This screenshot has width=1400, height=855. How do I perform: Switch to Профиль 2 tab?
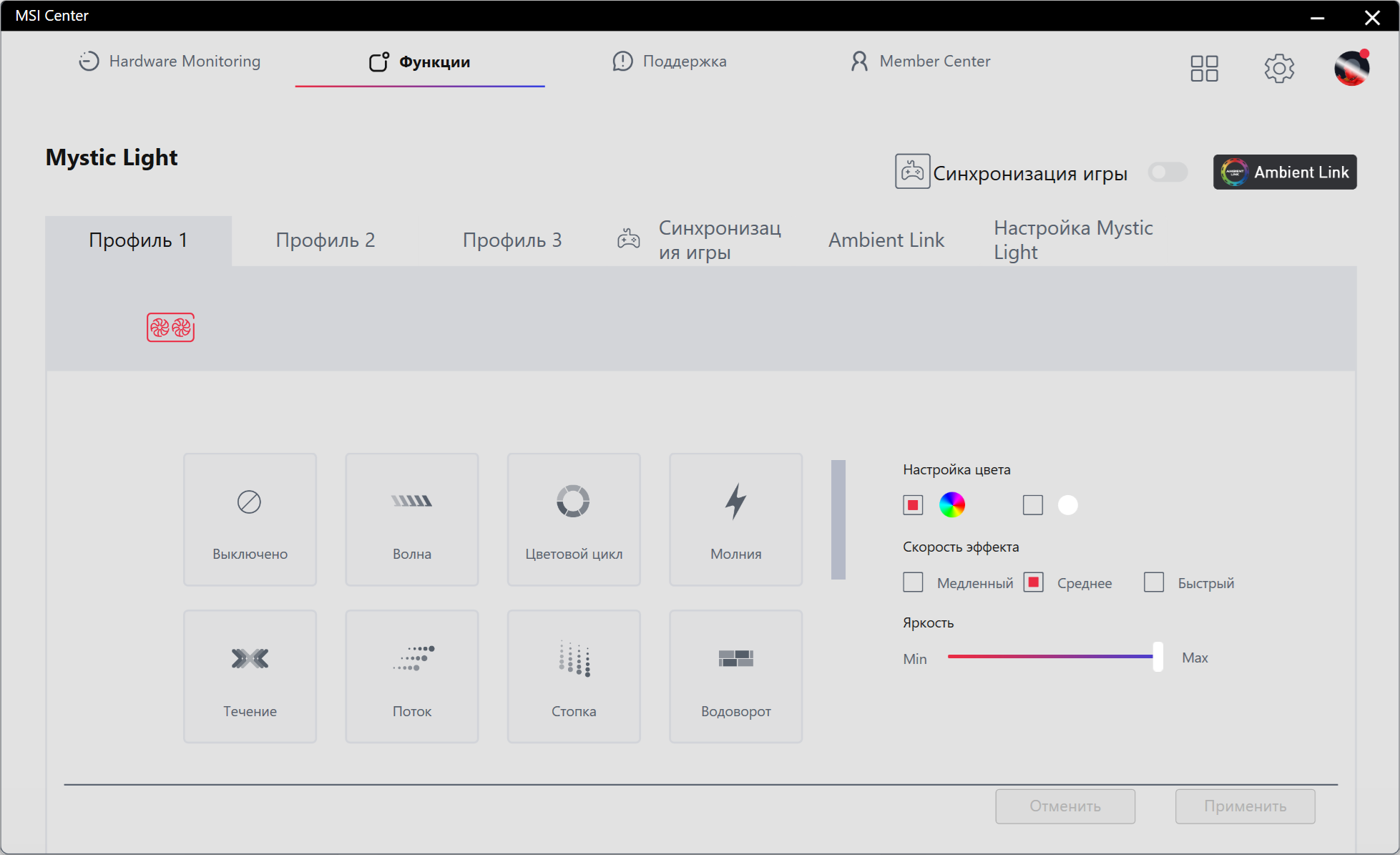pos(325,240)
